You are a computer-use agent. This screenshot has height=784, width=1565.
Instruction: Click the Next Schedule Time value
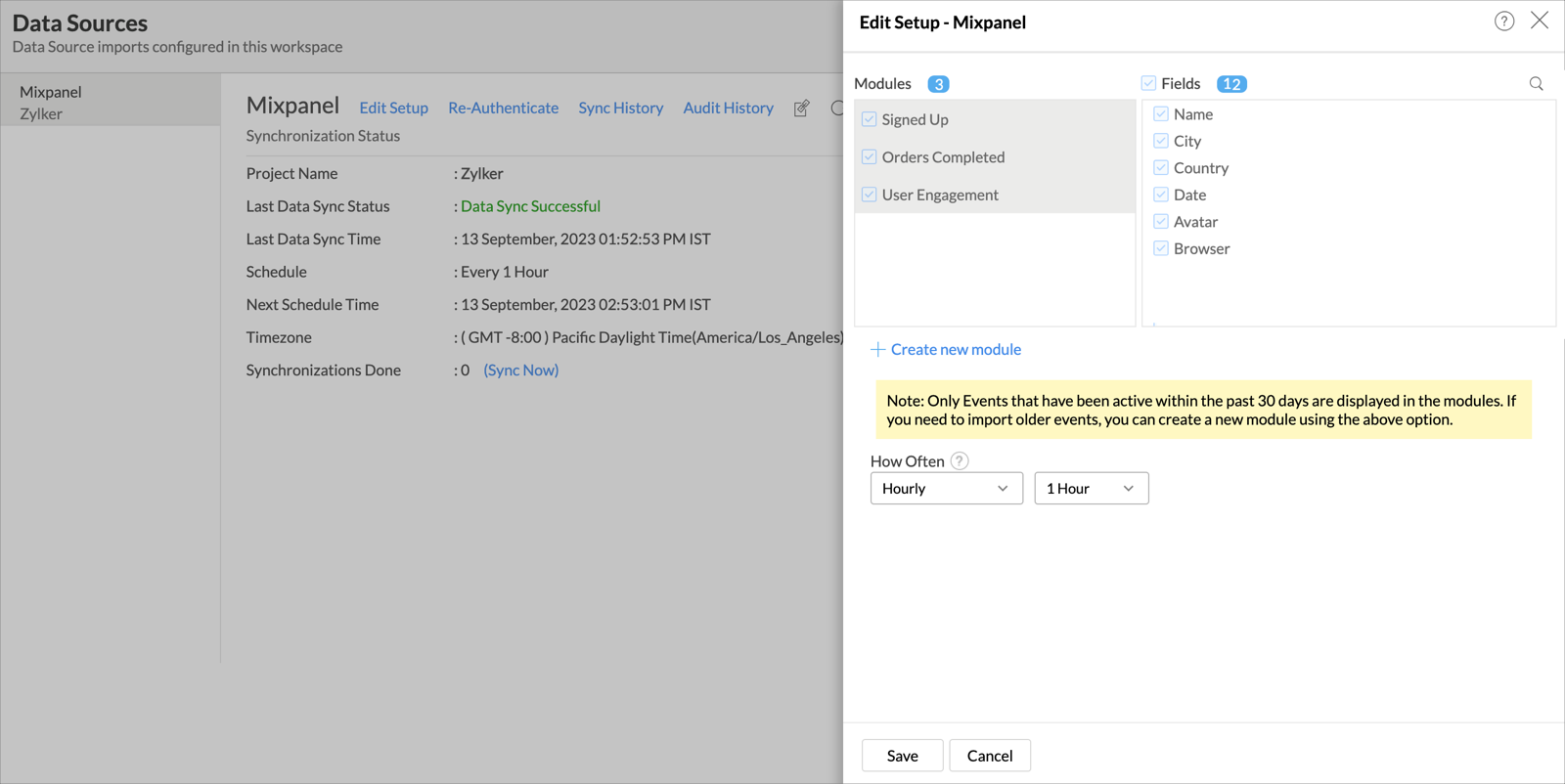coord(586,305)
